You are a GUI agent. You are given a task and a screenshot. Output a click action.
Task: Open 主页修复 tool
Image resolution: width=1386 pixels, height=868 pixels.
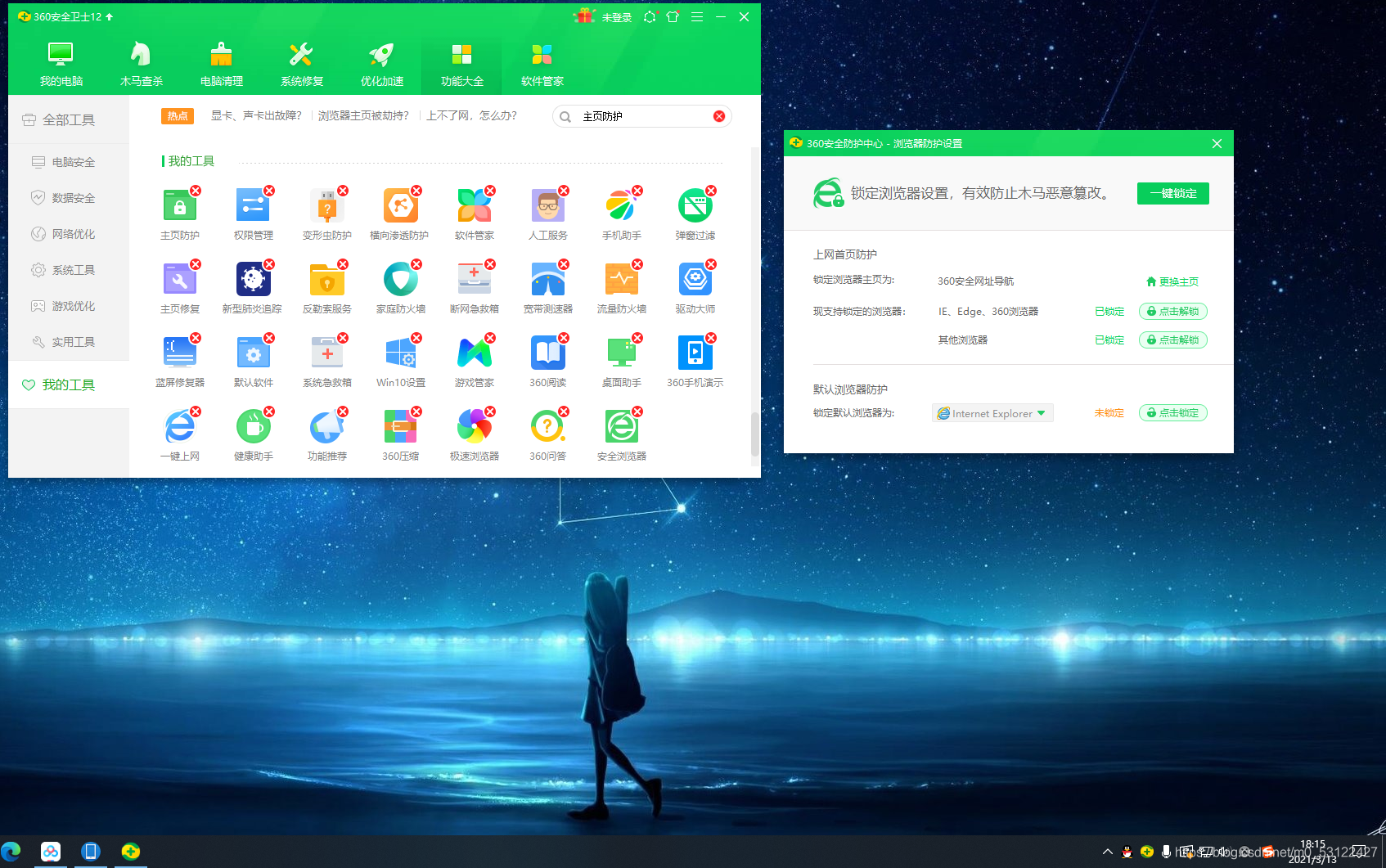tap(180, 288)
